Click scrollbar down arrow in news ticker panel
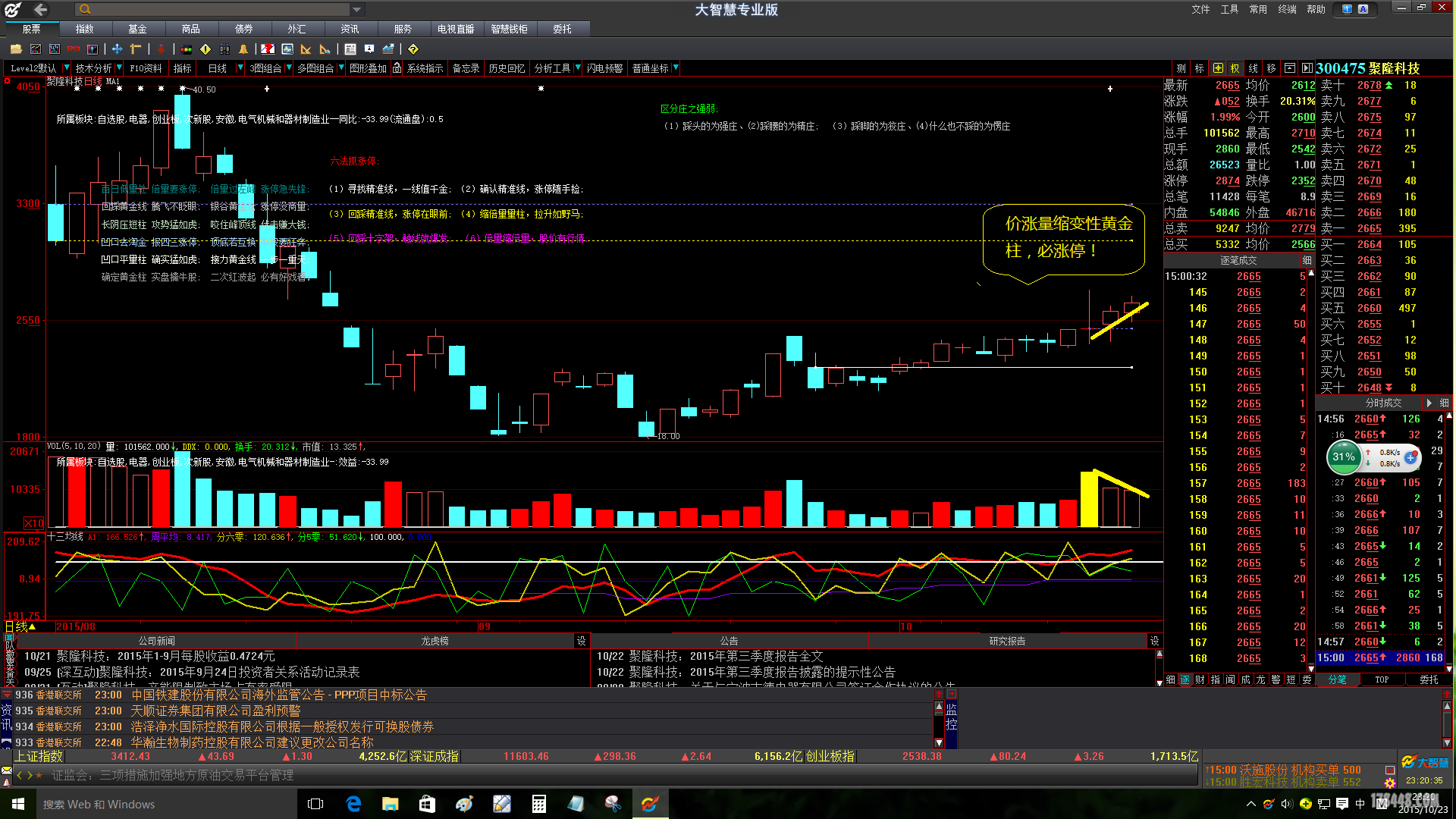This screenshot has height=819, width=1456. coord(939,742)
